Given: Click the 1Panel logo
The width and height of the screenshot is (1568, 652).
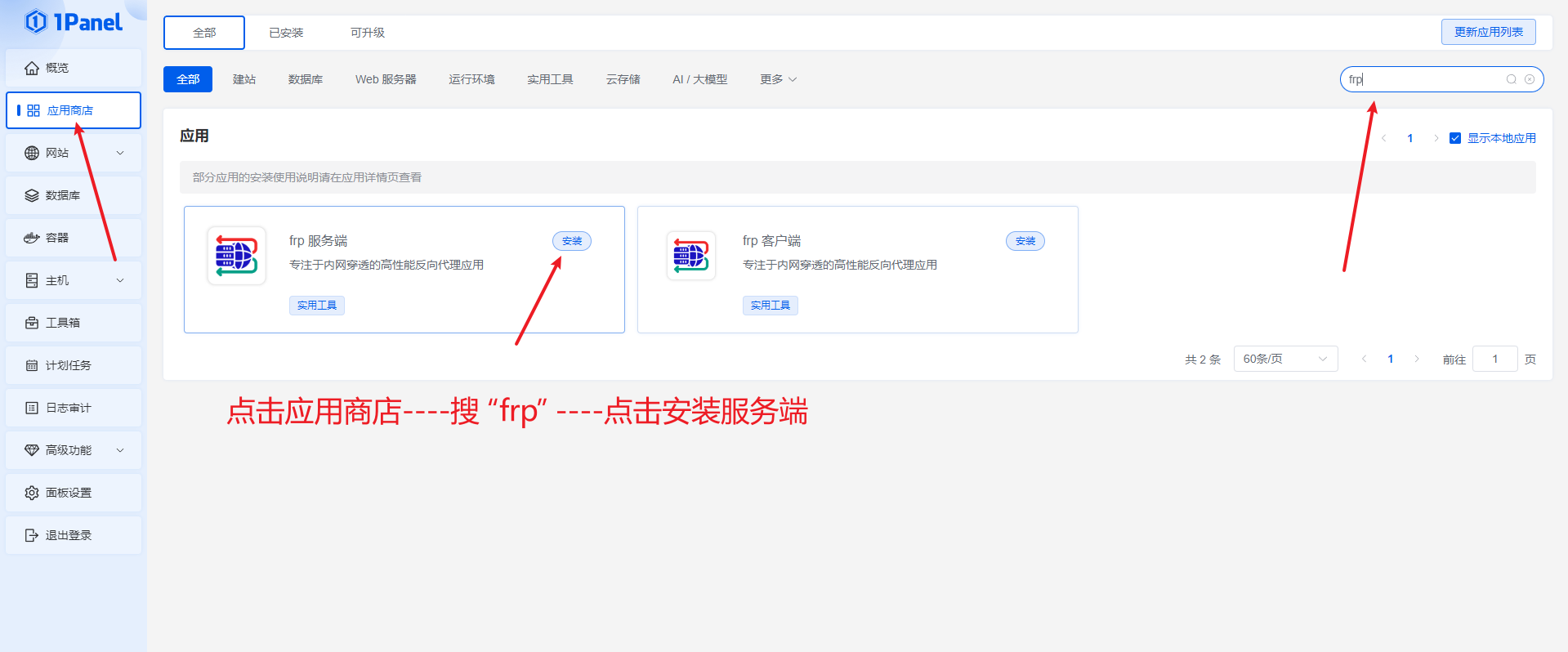Looking at the screenshot, I should (x=74, y=22).
